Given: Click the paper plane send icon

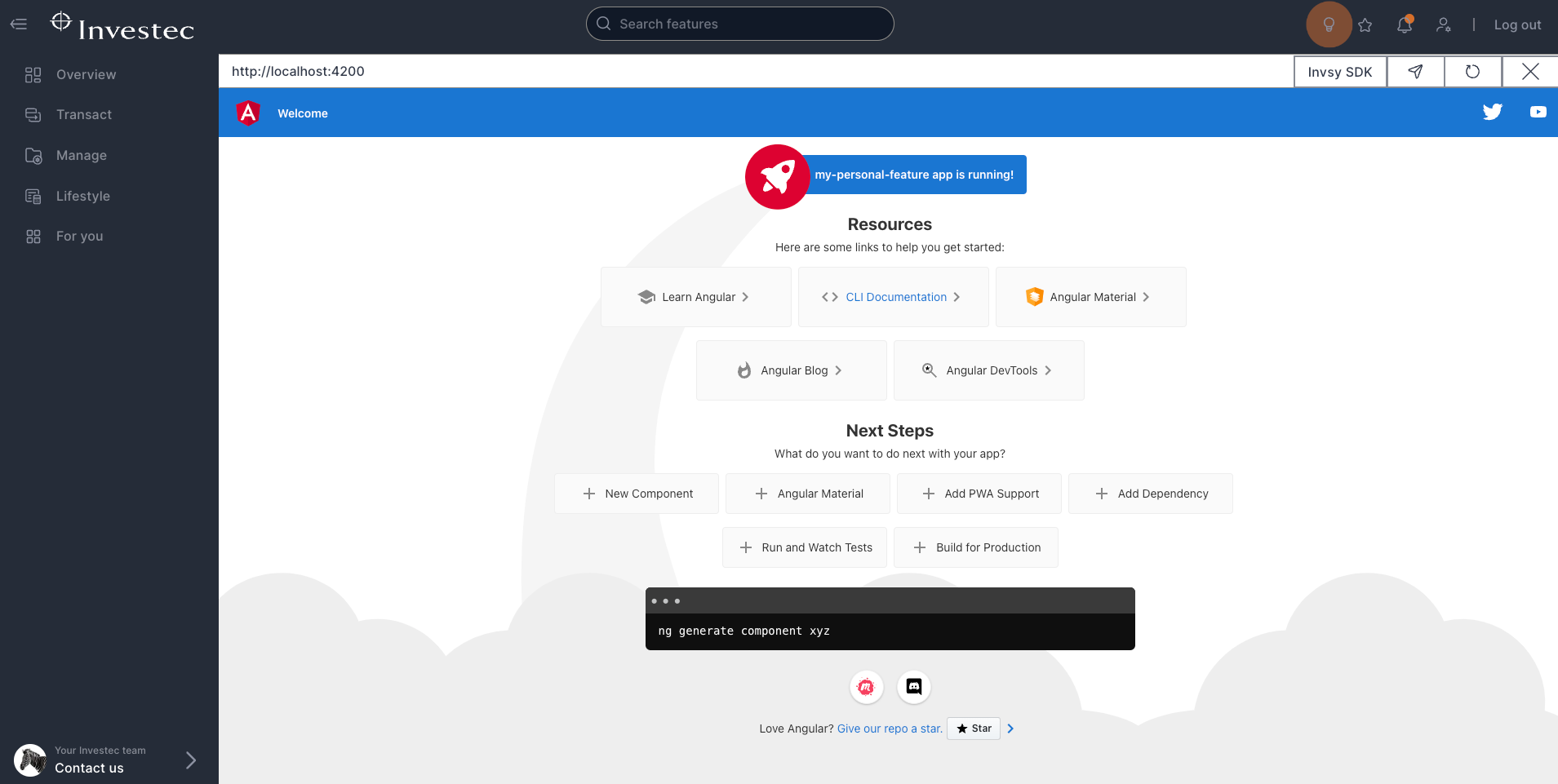Looking at the screenshot, I should pos(1415,72).
